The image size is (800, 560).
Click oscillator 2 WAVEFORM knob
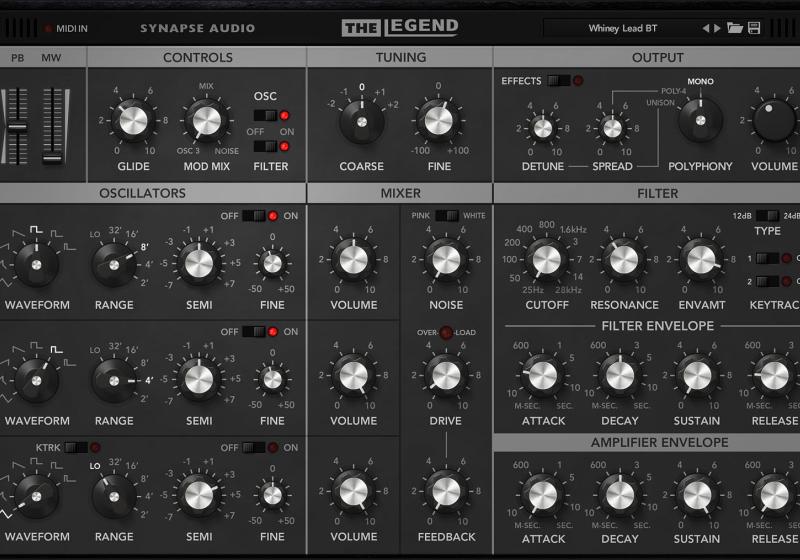tap(36, 380)
